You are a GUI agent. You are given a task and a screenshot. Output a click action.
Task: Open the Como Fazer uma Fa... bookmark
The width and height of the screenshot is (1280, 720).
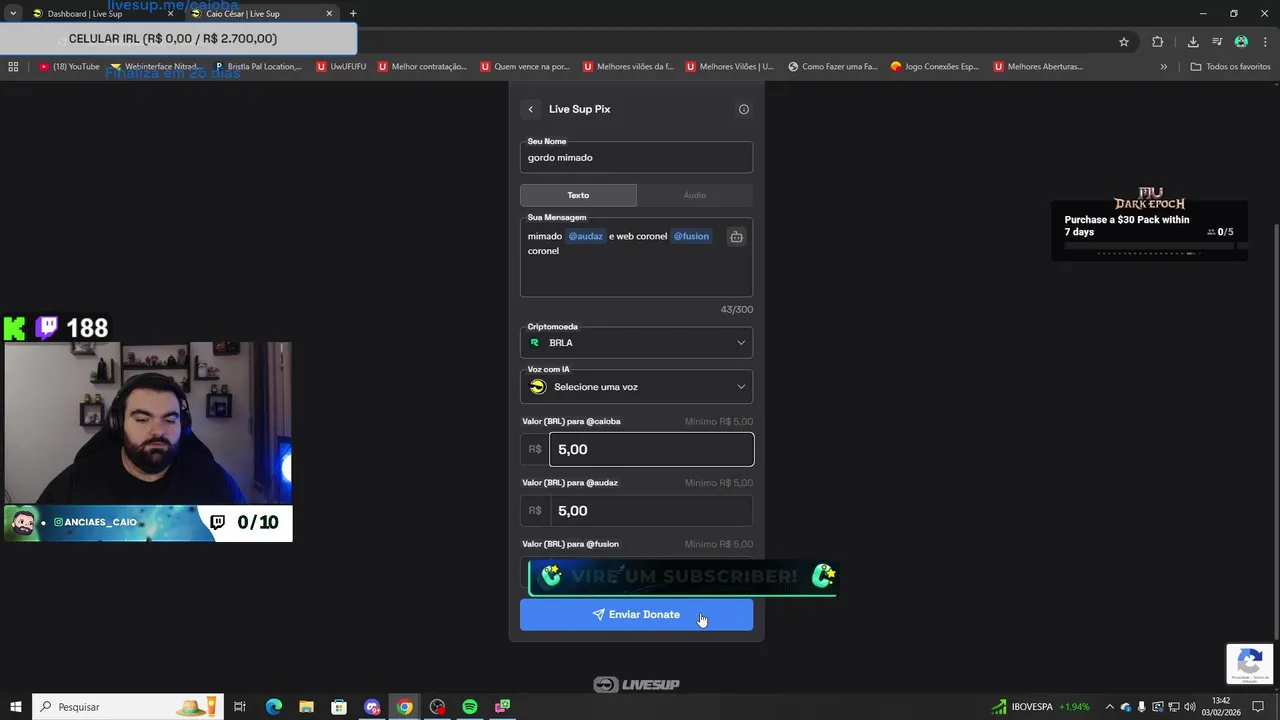833,67
